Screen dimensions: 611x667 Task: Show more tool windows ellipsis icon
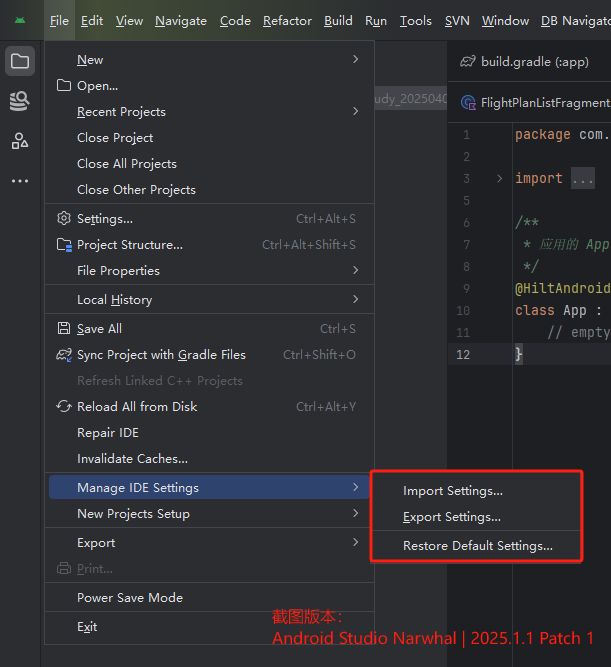(x=20, y=181)
